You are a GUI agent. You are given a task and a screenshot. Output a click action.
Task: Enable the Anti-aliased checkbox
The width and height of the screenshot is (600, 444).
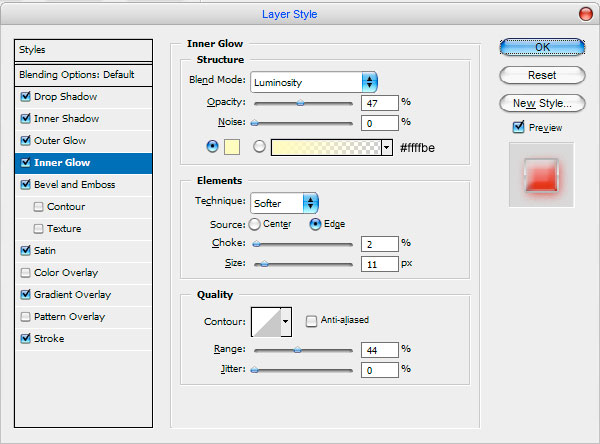311,320
